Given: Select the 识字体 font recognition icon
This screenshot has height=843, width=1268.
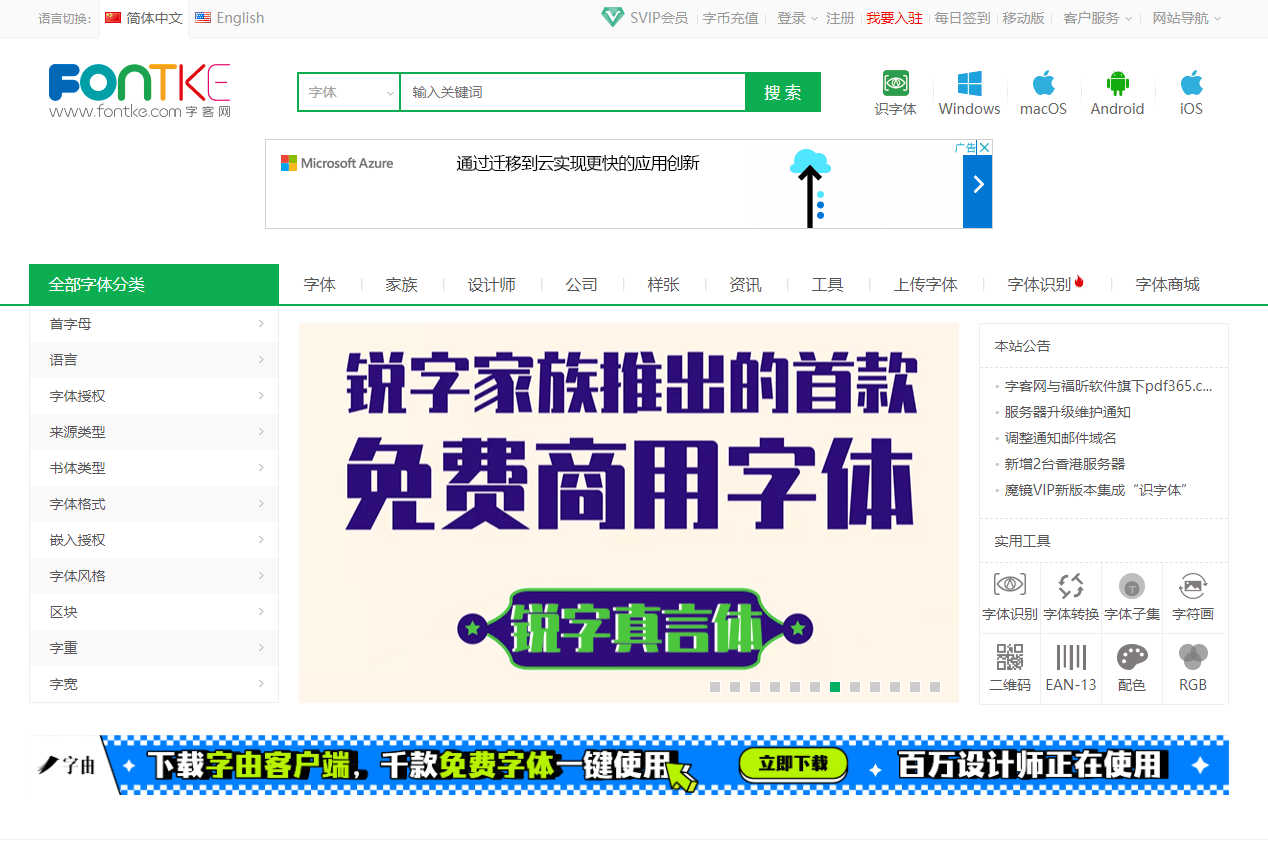Looking at the screenshot, I should click(895, 88).
